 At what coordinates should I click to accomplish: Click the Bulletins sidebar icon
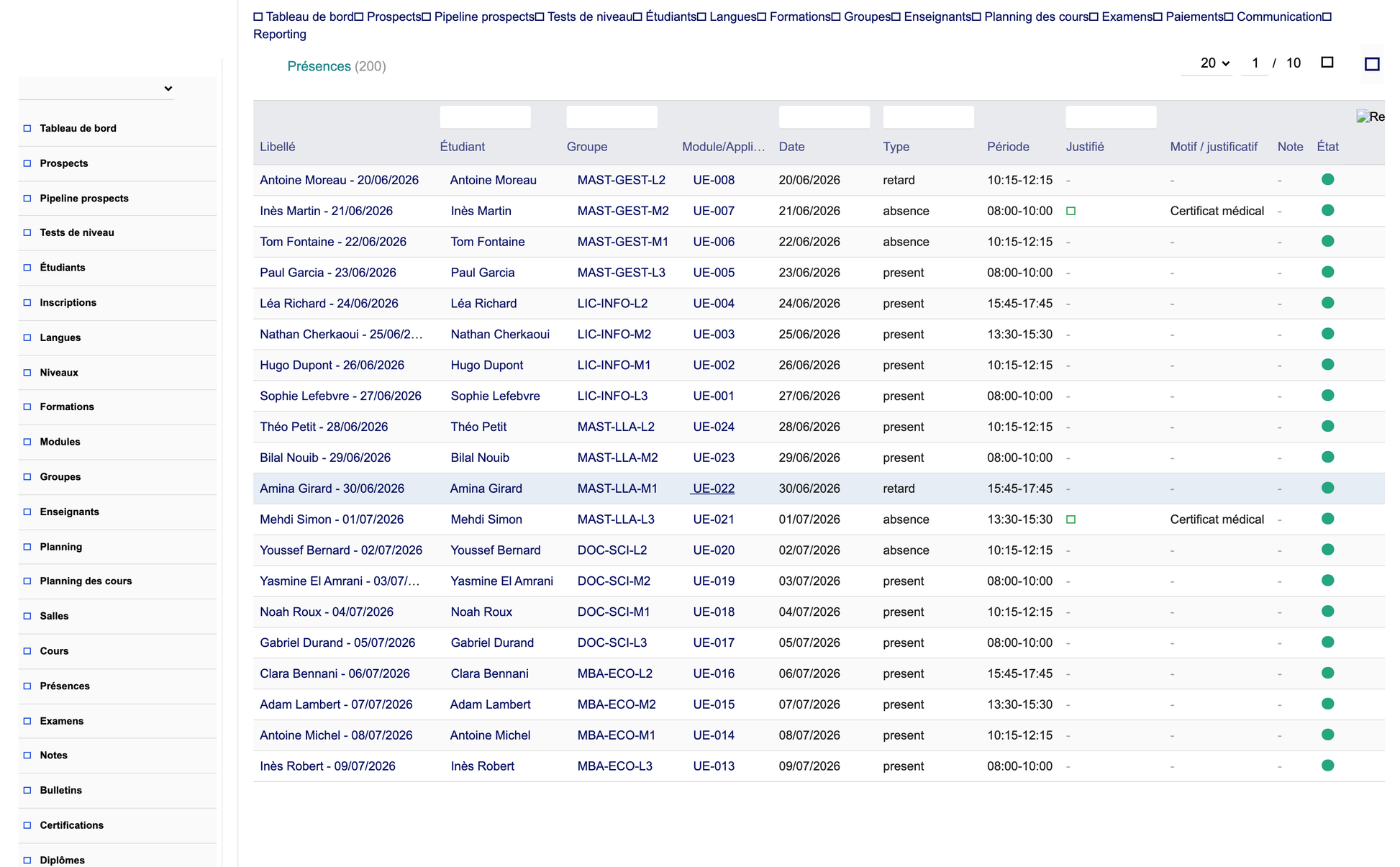[x=27, y=791]
